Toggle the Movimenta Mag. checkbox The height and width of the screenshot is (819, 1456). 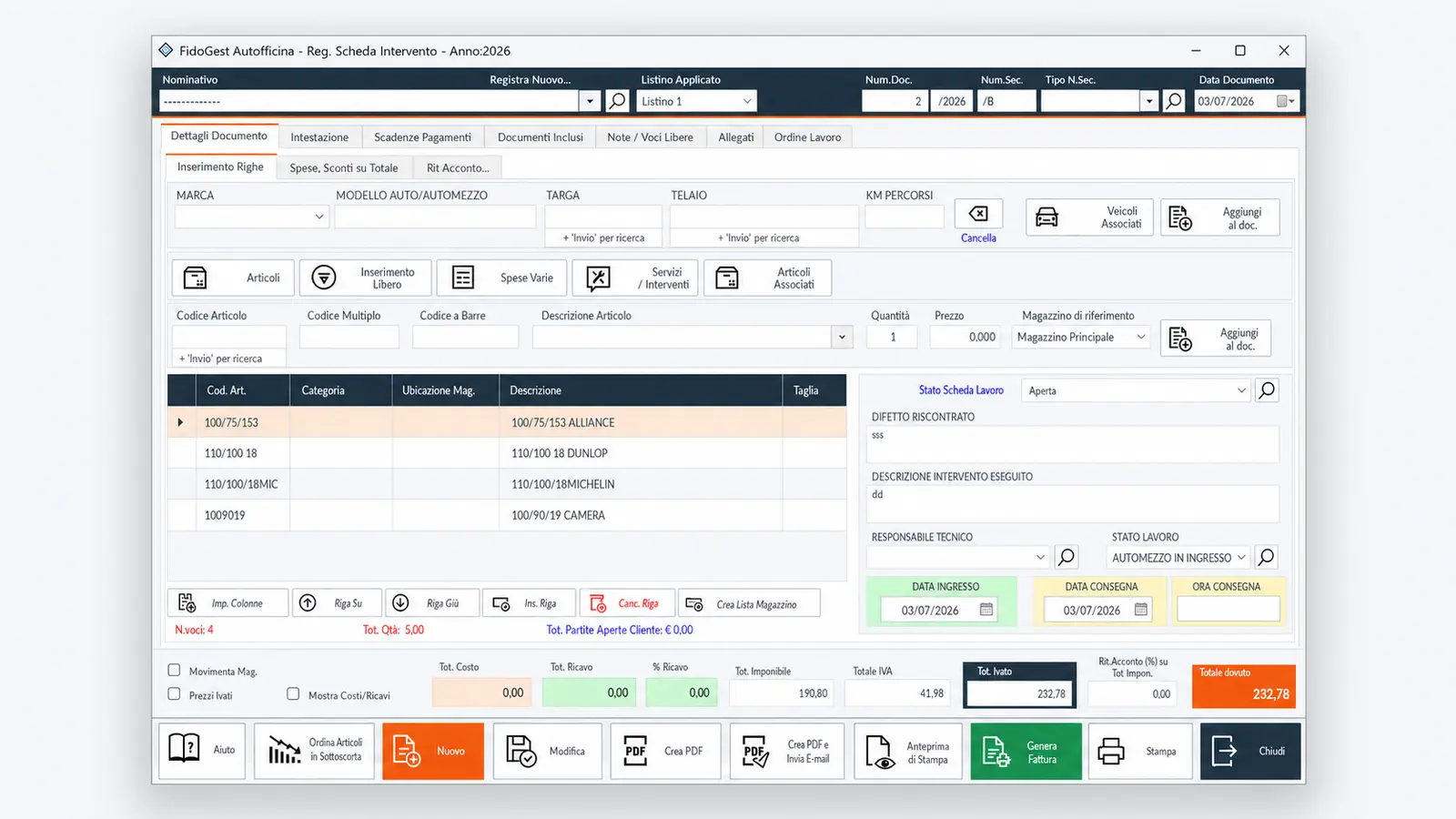[x=174, y=670]
